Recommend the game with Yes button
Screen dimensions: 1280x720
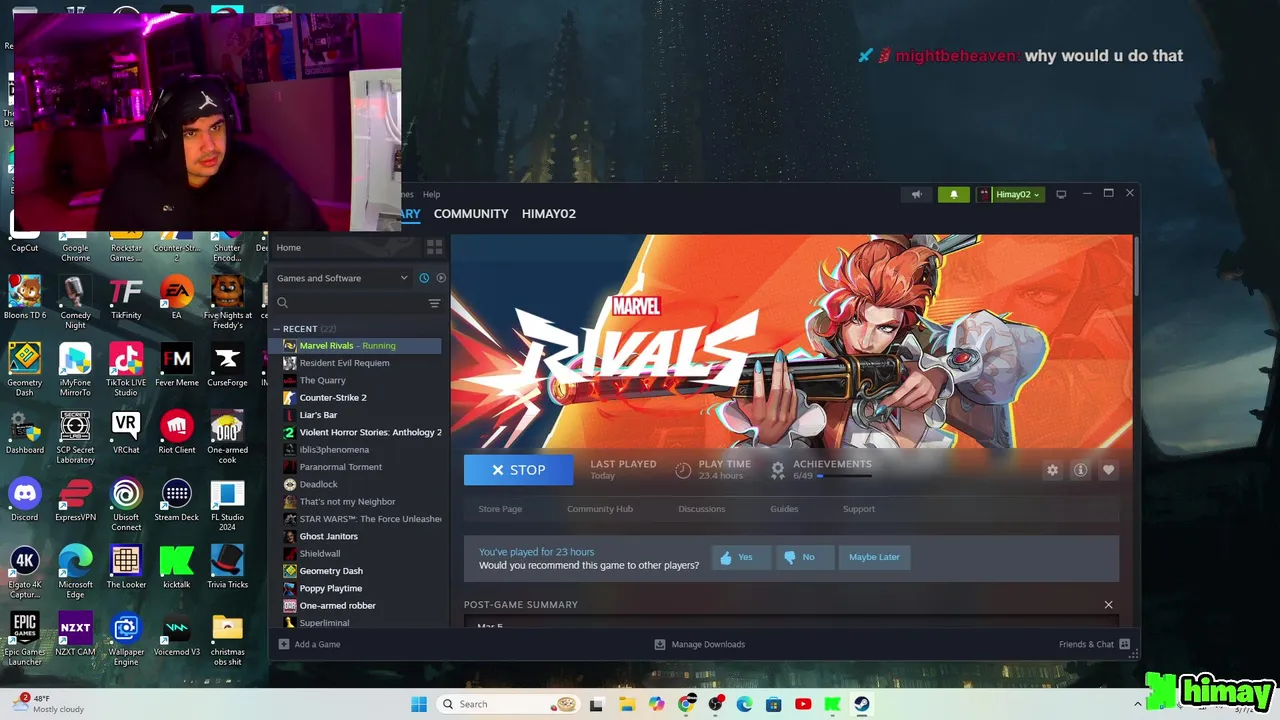[x=741, y=557]
